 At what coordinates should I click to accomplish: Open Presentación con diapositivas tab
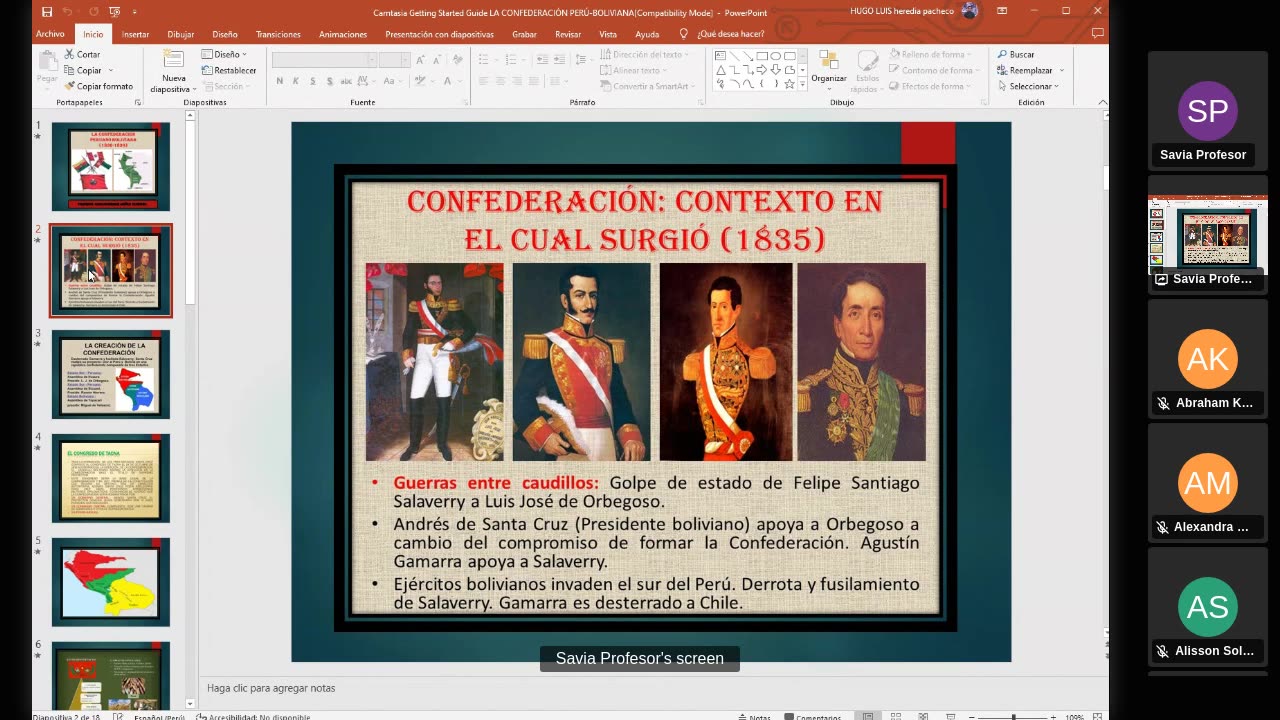click(x=439, y=34)
